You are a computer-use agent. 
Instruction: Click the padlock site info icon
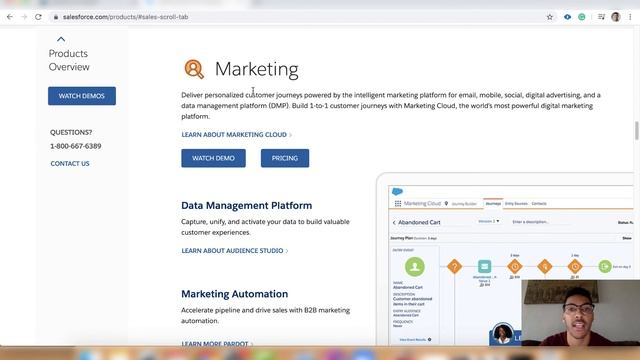56,17
